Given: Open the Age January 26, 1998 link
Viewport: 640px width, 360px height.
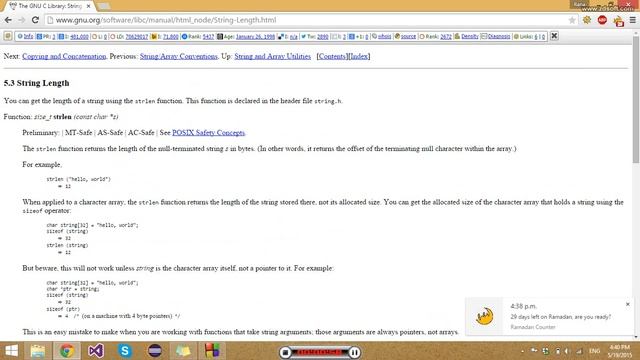Looking at the screenshot, I should tap(255, 36).
